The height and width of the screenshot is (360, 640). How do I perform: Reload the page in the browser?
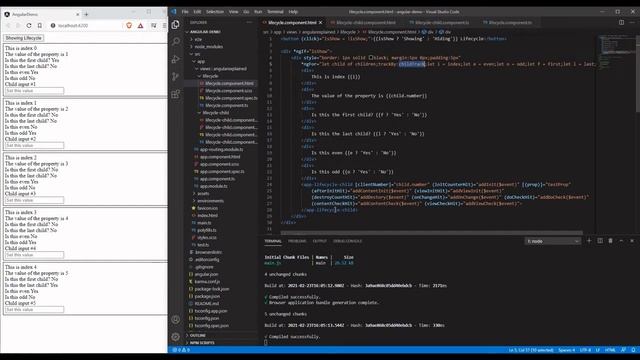pos(29,25)
